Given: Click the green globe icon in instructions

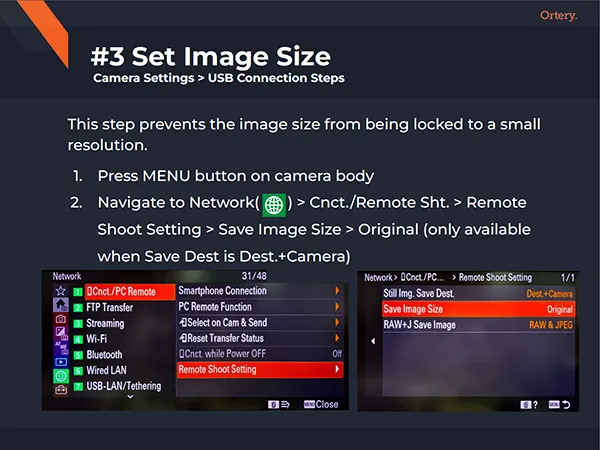Looking at the screenshot, I should pyautogui.click(x=272, y=203).
